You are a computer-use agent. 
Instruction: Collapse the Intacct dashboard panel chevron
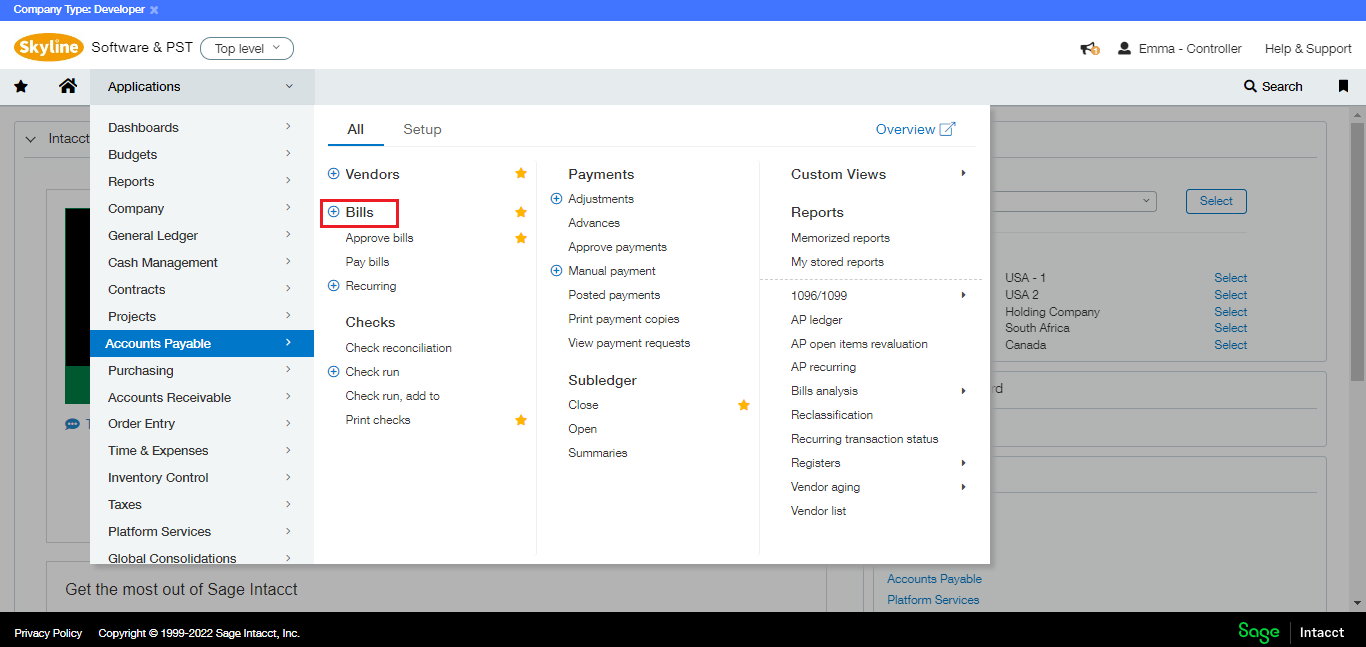pos(30,139)
